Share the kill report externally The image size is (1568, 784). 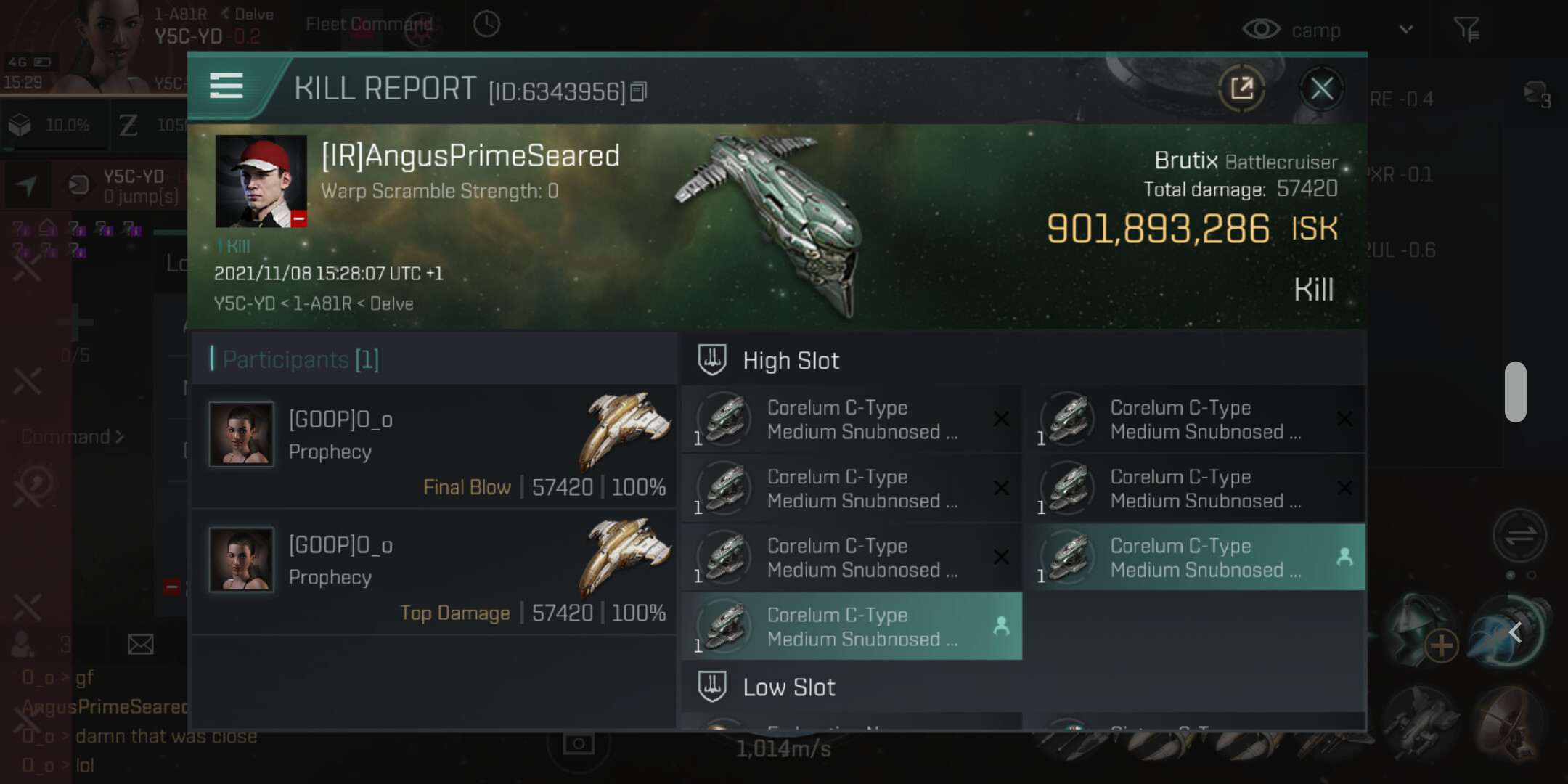(x=1242, y=89)
